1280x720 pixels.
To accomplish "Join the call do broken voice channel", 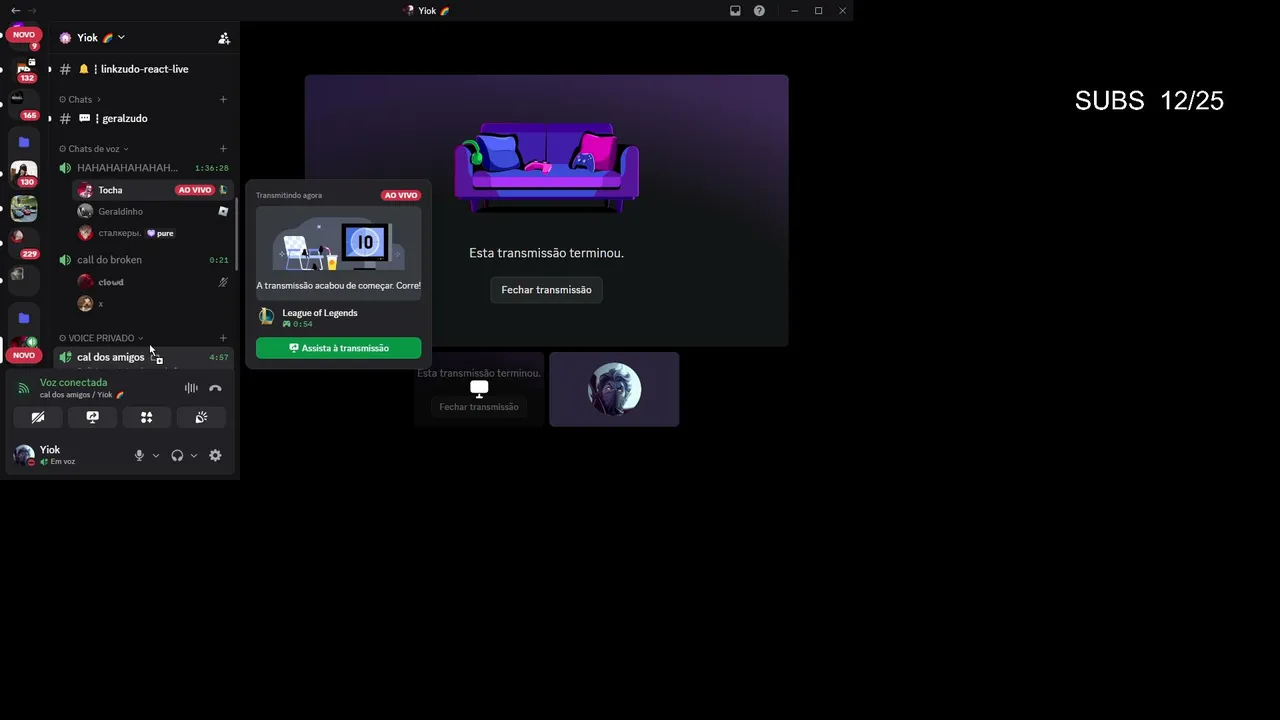I will point(142,260).
